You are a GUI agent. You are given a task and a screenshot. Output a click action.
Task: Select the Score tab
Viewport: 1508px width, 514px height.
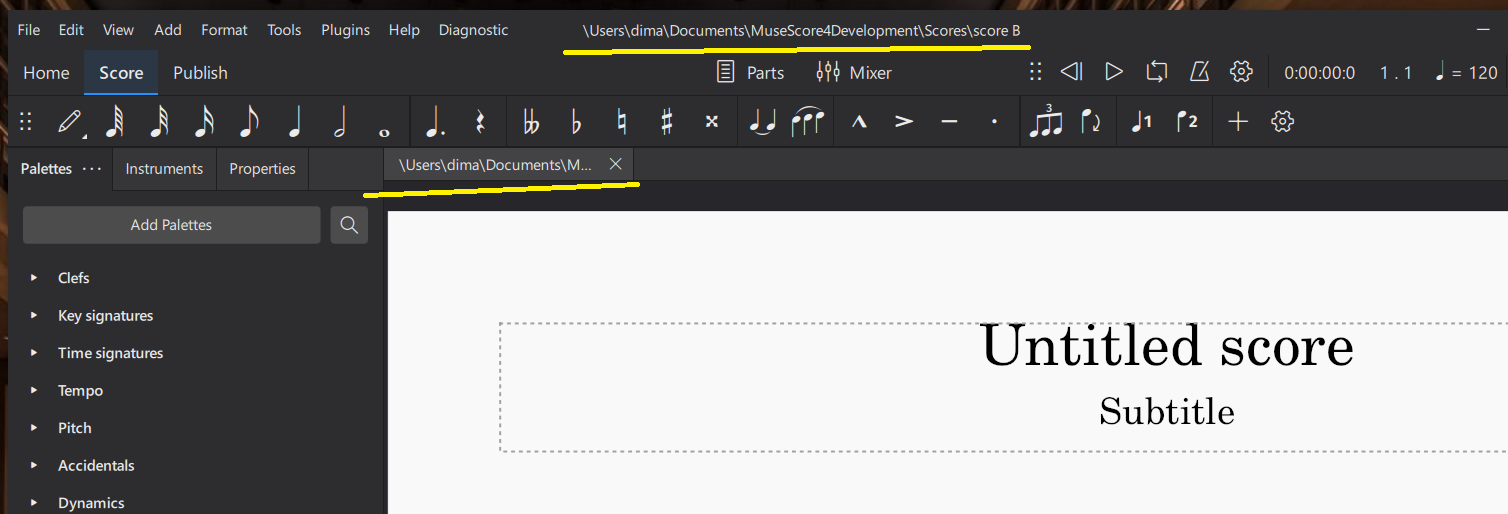121,73
